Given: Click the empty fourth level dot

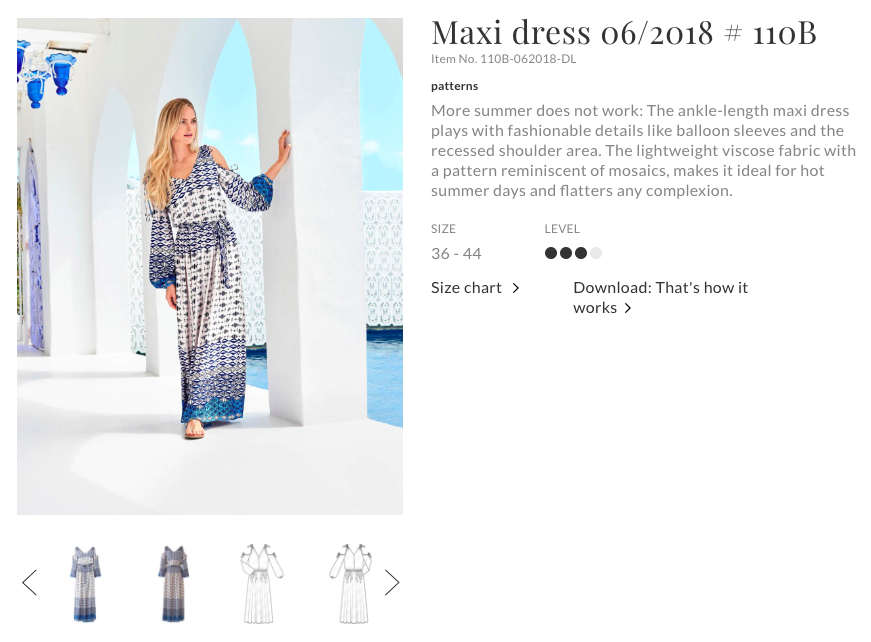Looking at the screenshot, I should [x=596, y=253].
